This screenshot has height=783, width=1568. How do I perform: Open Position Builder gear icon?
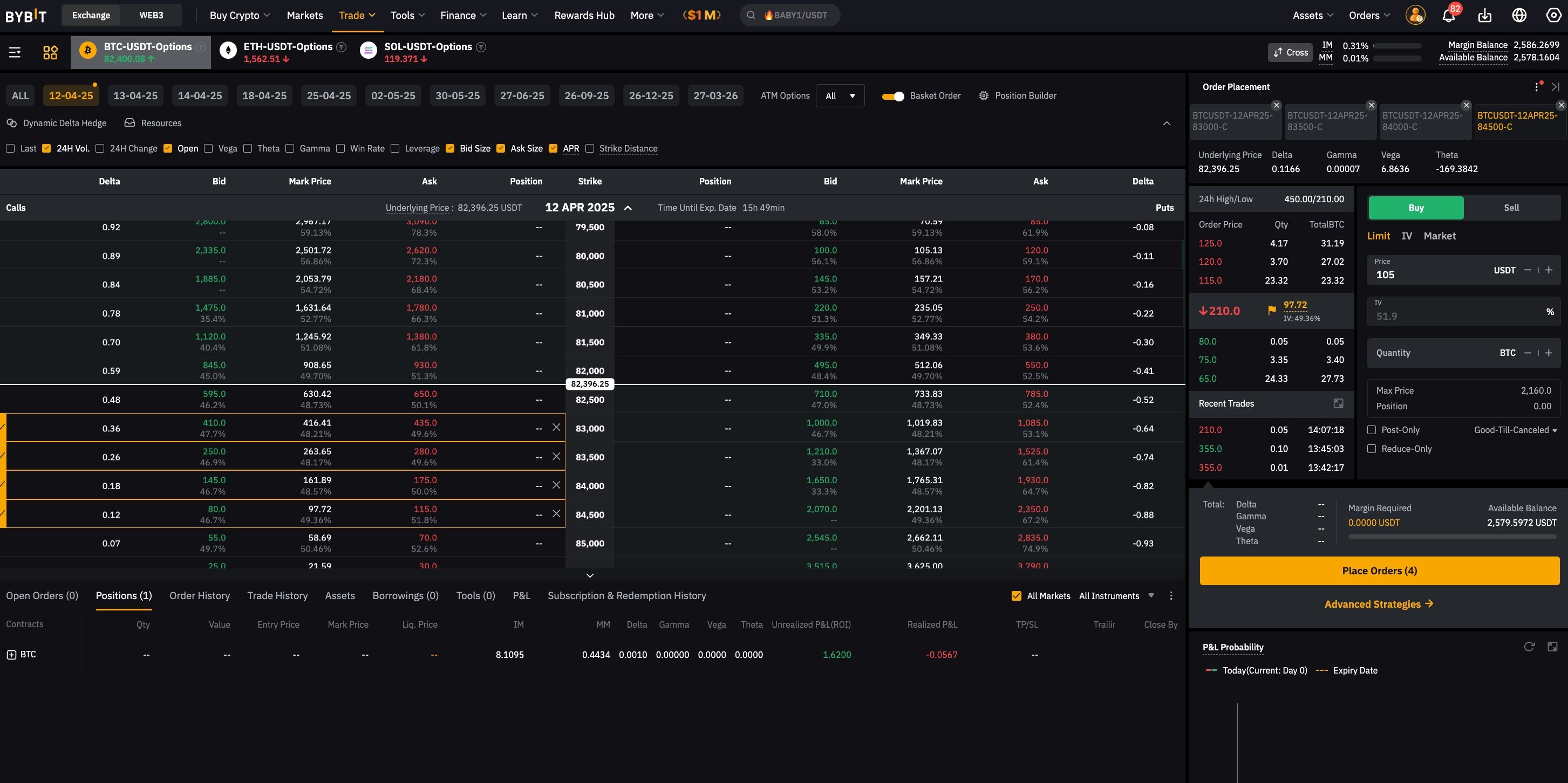984,95
